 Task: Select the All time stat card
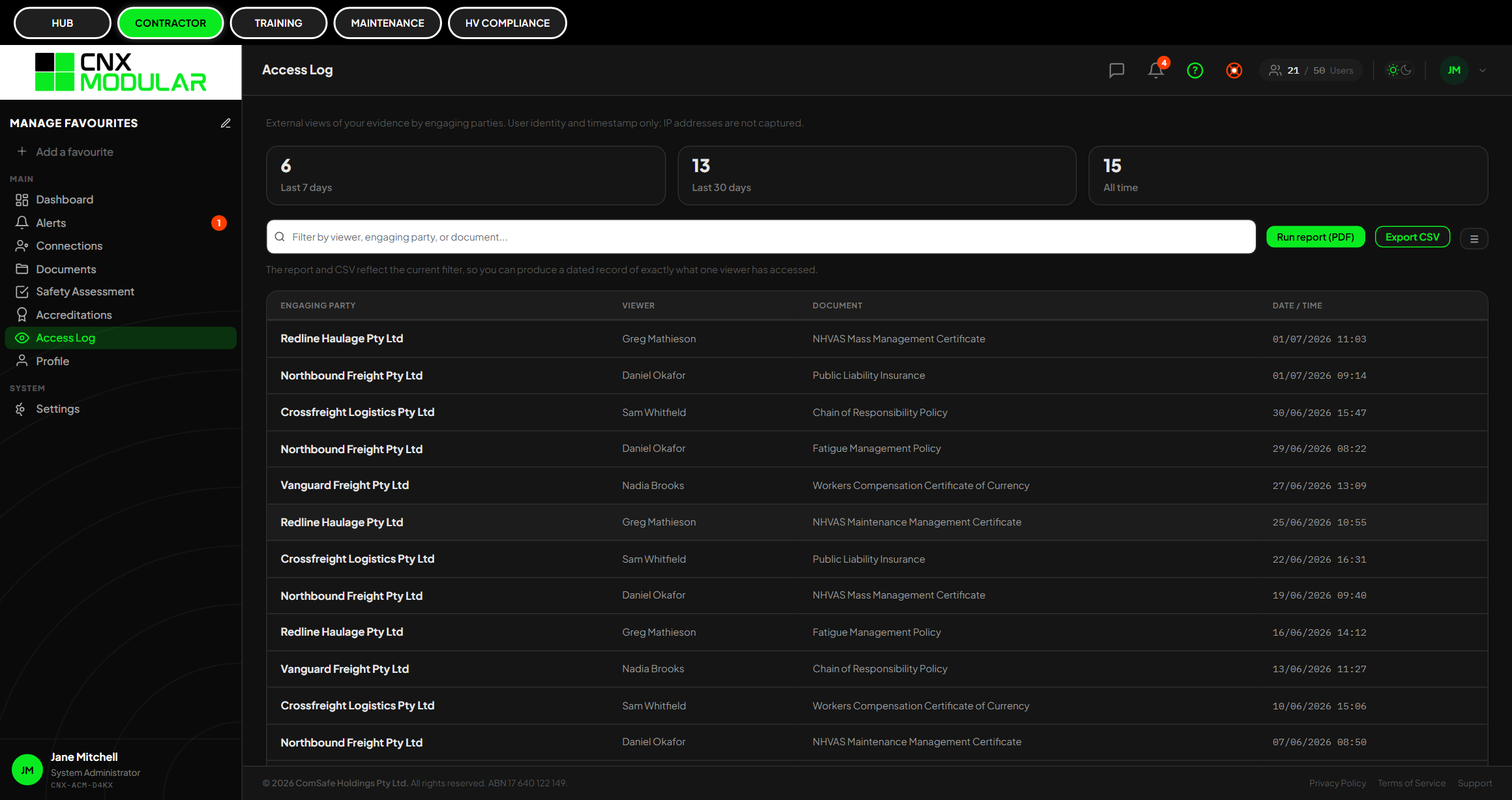pyautogui.click(x=1288, y=175)
